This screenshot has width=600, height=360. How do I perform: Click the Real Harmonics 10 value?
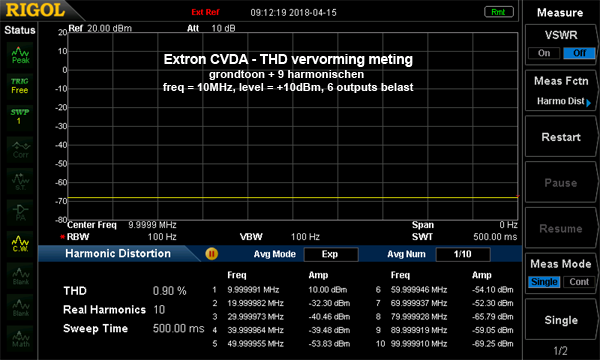(x=159, y=310)
